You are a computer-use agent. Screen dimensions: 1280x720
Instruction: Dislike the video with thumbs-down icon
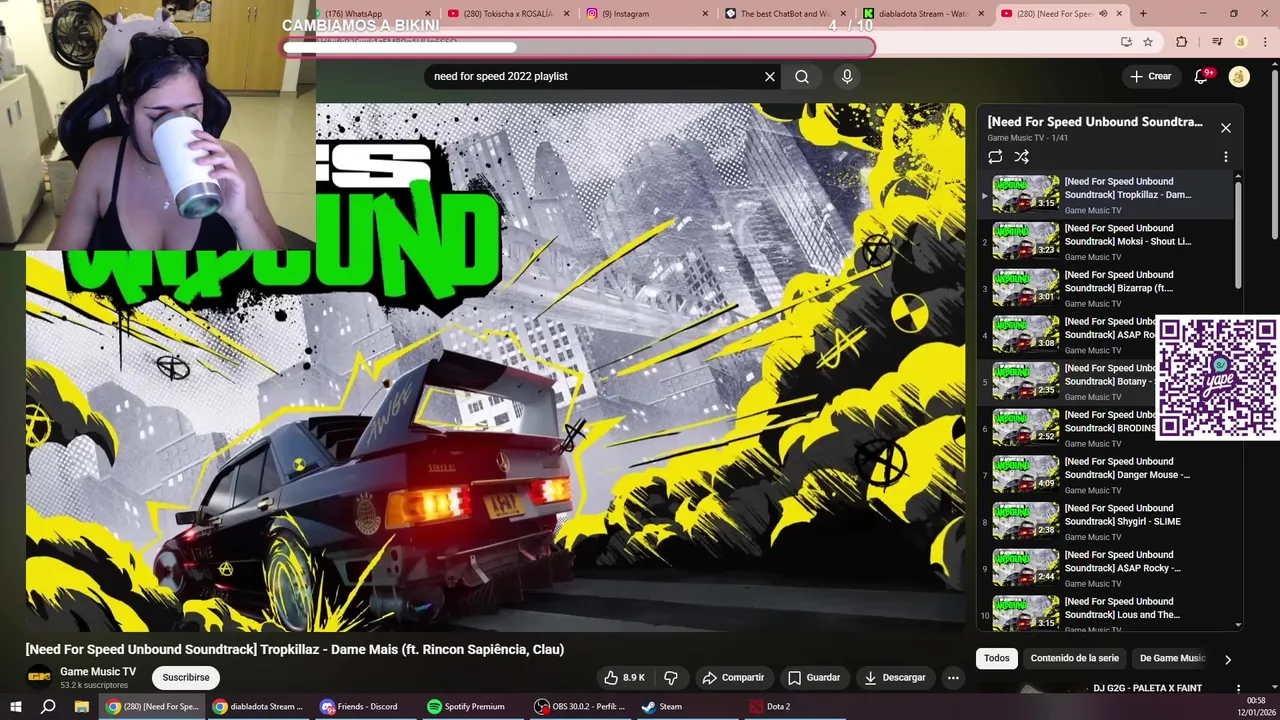tap(671, 677)
